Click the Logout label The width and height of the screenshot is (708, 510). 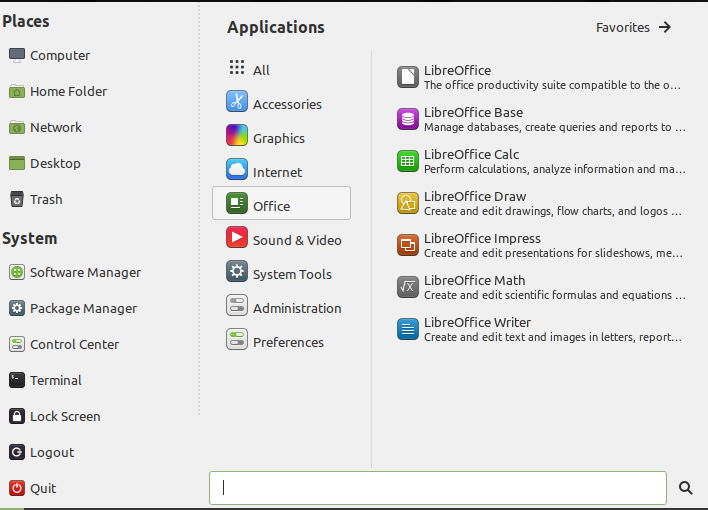click(52, 453)
